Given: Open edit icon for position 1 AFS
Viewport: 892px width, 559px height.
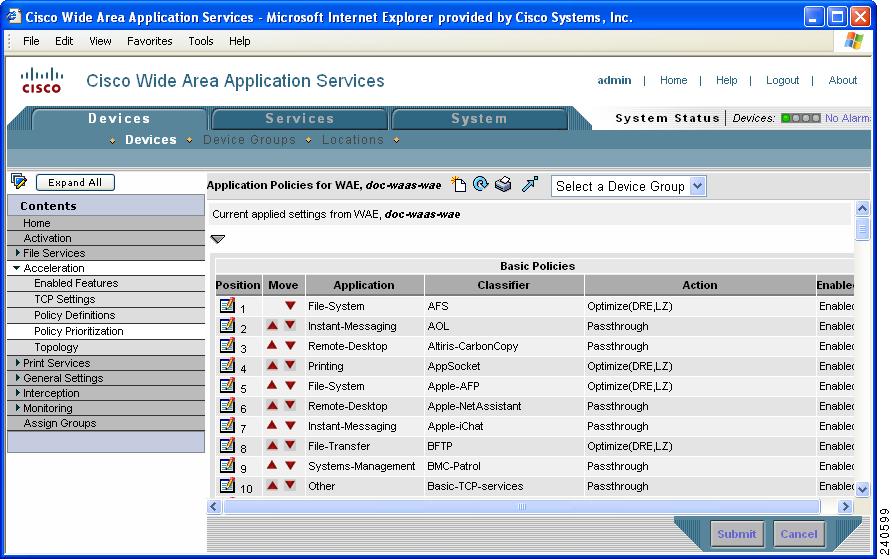Looking at the screenshot, I should click(x=227, y=305).
